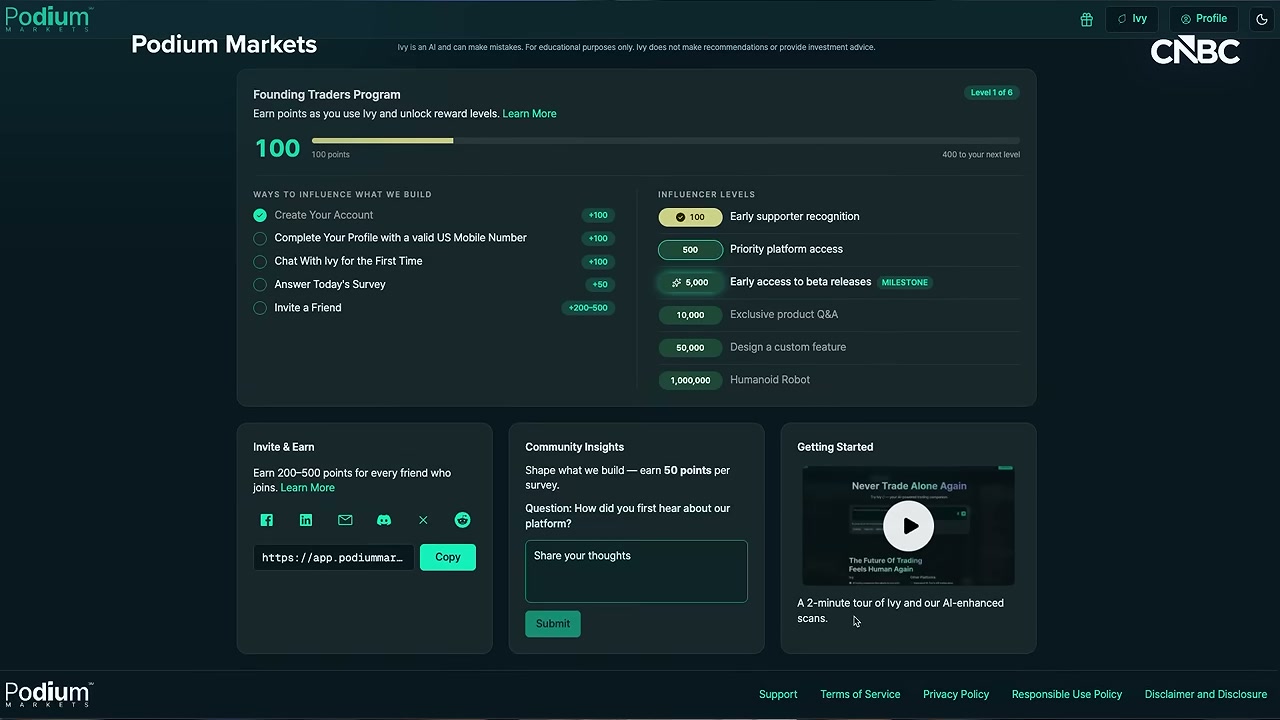Screen dimensions: 1280x720
Task: Click the Podium Markets page heading
Action: click(224, 44)
